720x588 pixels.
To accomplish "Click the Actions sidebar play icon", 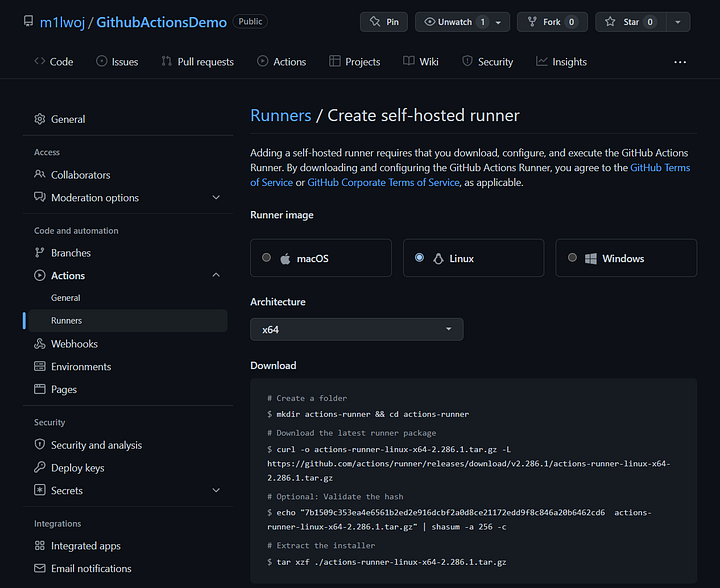I will click(x=40, y=275).
